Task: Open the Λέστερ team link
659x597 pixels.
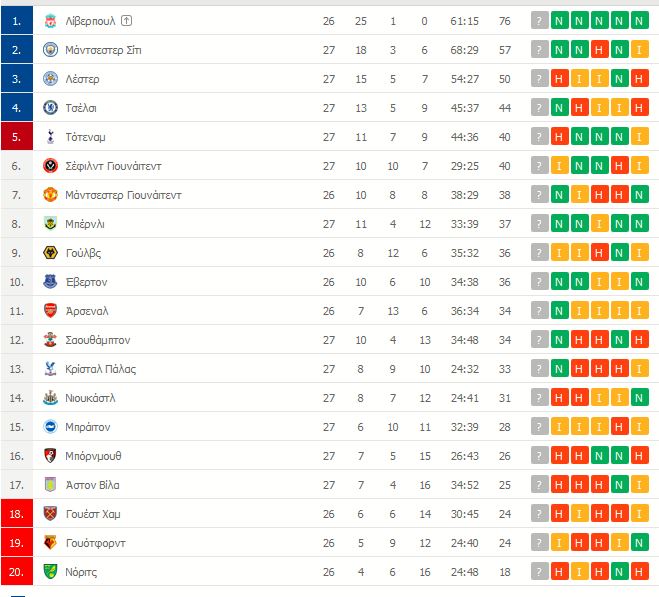Action: (x=82, y=79)
